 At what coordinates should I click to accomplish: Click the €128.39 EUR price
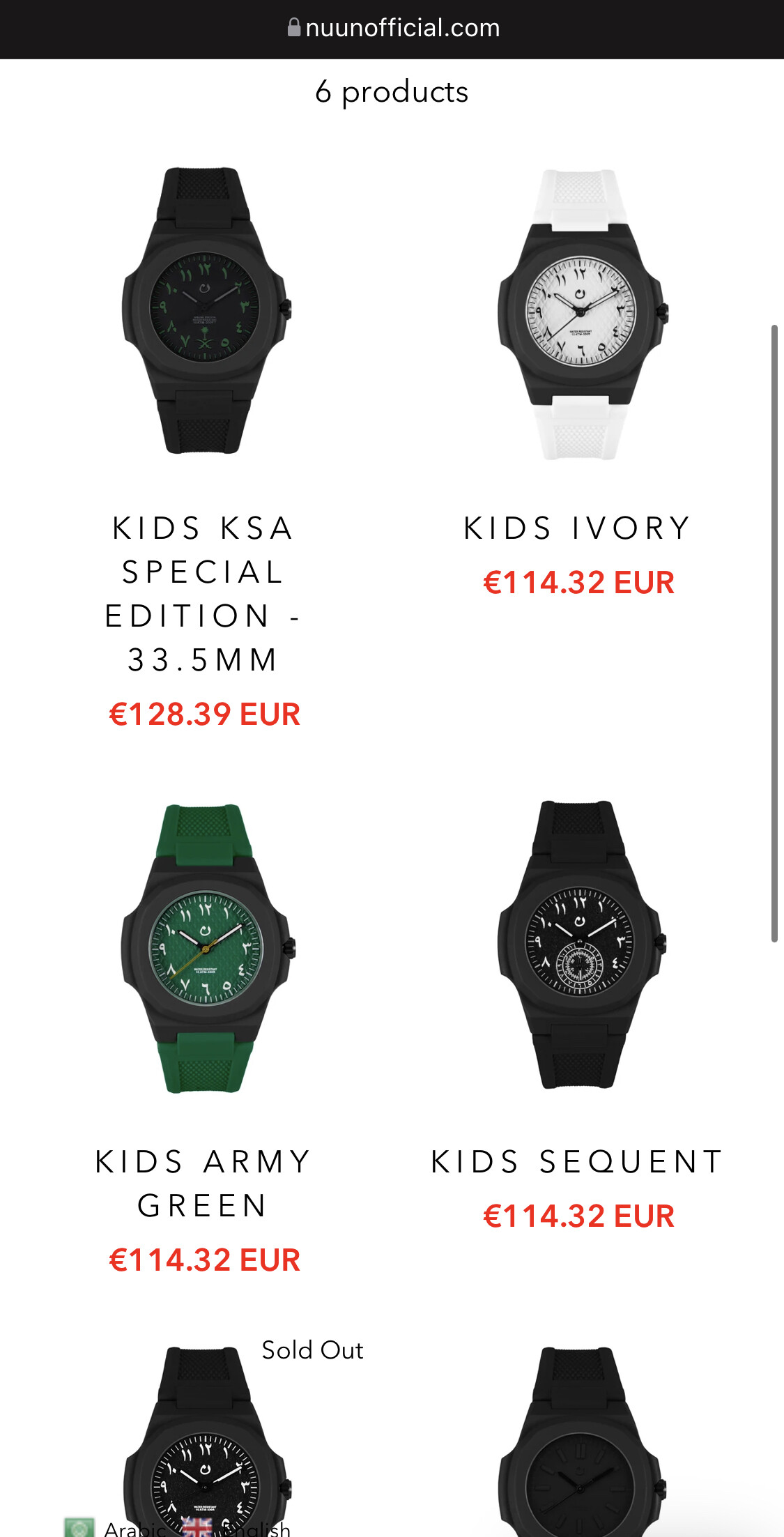204,714
